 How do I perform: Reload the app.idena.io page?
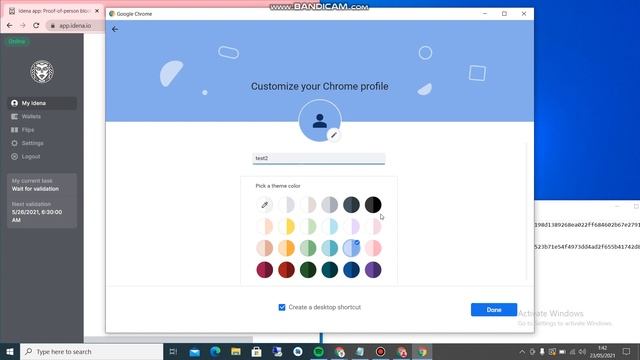click(36, 25)
